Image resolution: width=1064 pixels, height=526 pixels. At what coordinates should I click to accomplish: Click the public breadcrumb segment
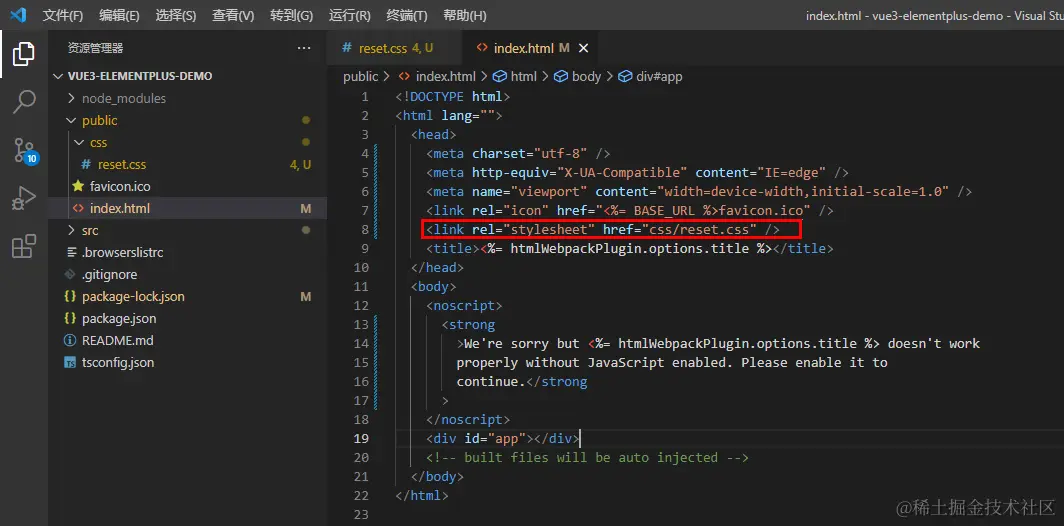click(360, 77)
